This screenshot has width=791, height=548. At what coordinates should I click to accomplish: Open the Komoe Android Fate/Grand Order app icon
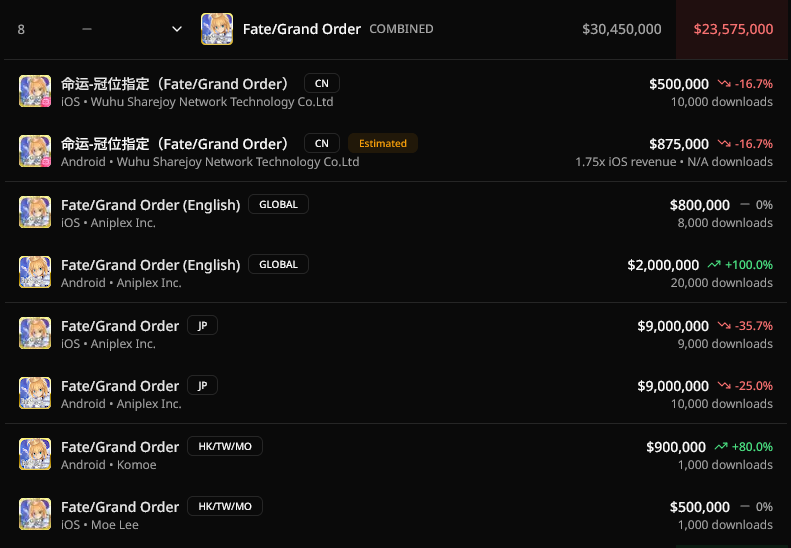click(x=35, y=455)
